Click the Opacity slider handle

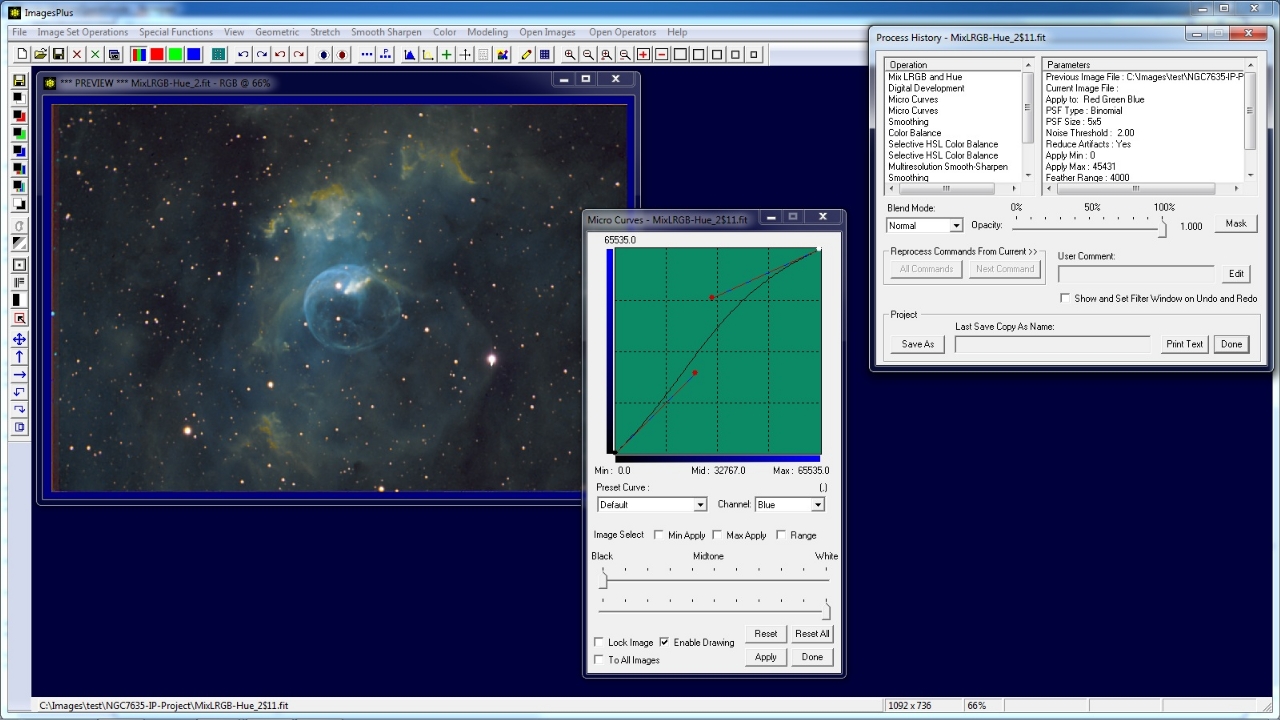click(x=1163, y=228)
